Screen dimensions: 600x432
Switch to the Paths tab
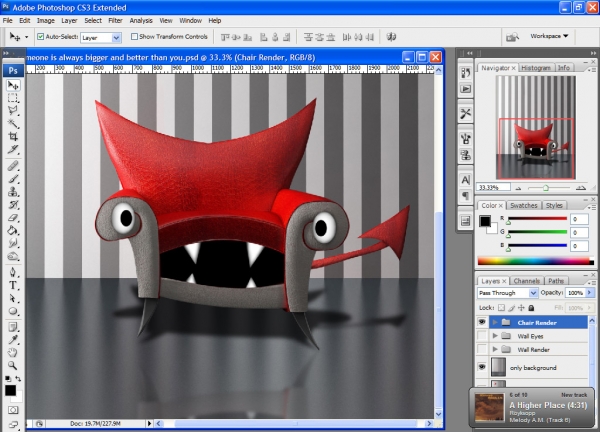pyautogui.click(x=556, y=281)
